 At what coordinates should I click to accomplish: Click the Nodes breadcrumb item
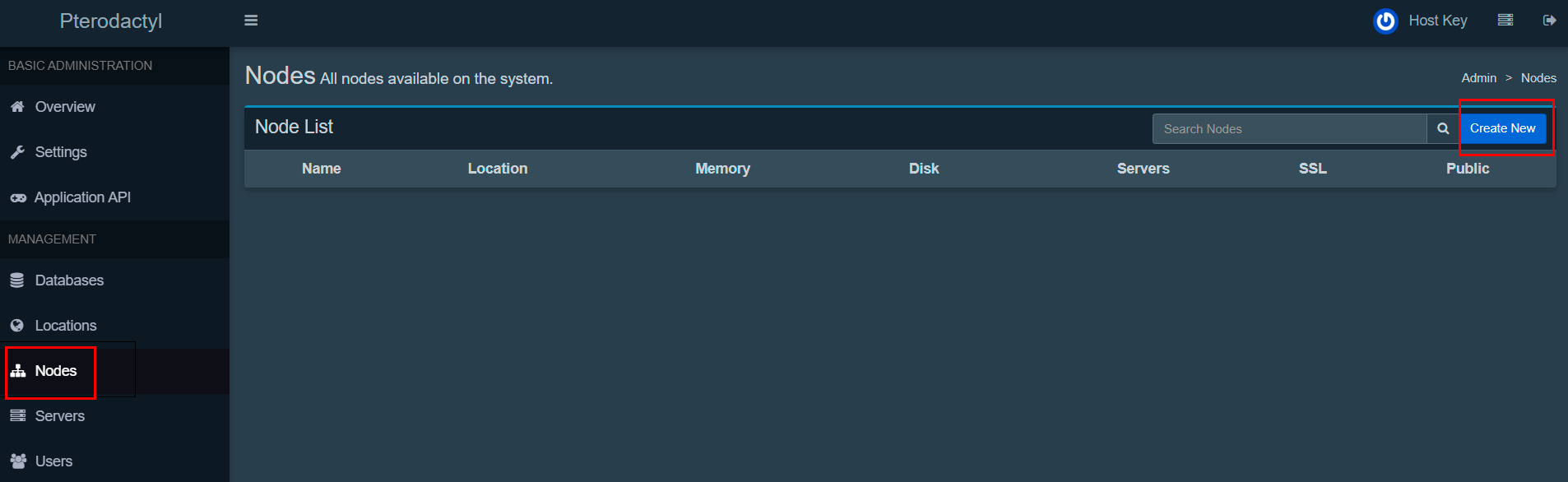click(1538, 78)
